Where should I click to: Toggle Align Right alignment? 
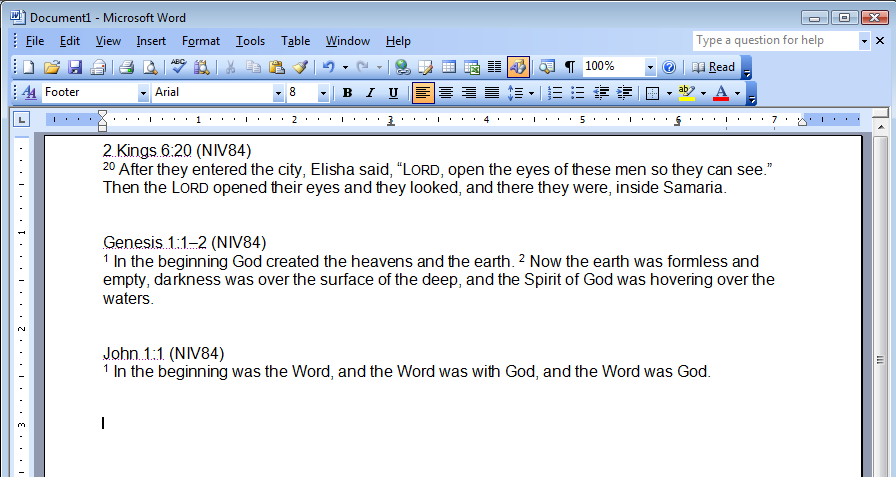[x=469, y=93]
